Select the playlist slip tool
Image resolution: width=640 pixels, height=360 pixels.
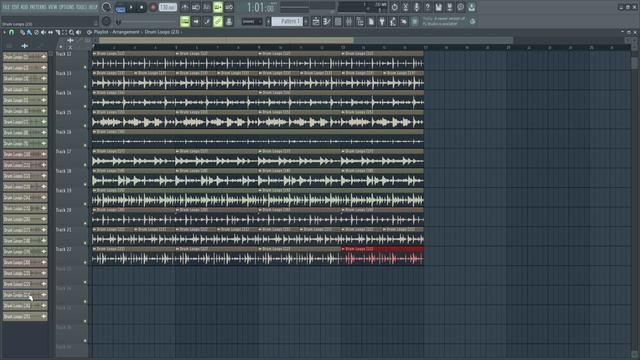click(50, 32)
